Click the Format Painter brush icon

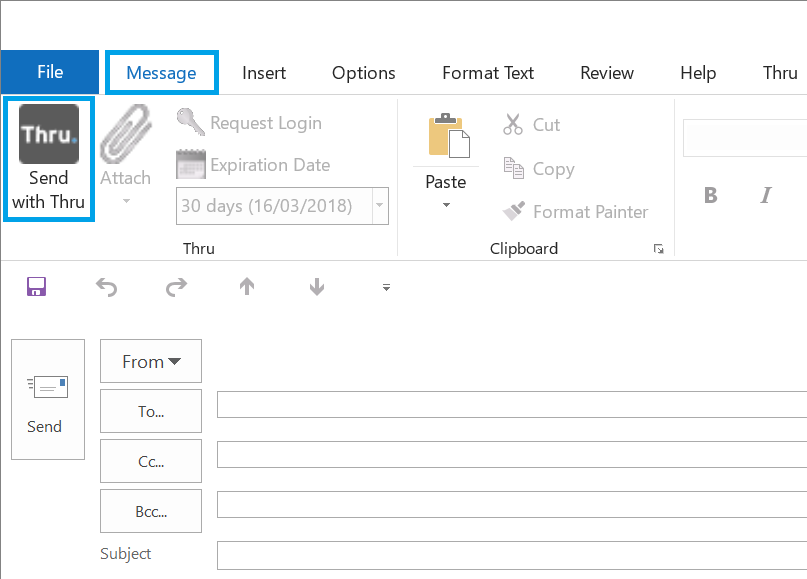514,211
